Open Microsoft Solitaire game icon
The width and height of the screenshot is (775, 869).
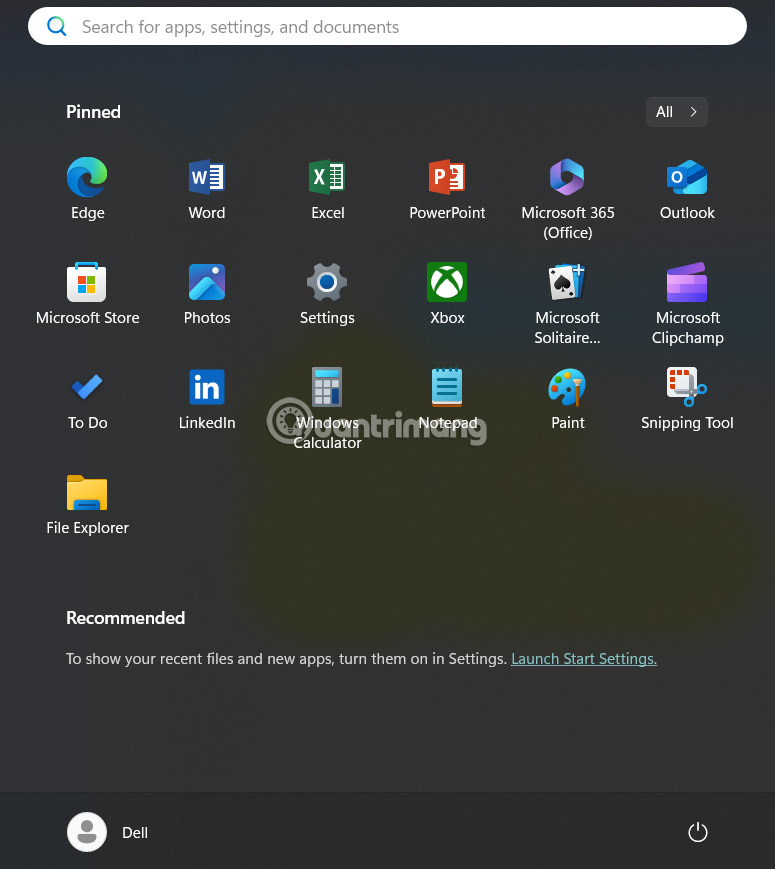(x=567, y=282)
